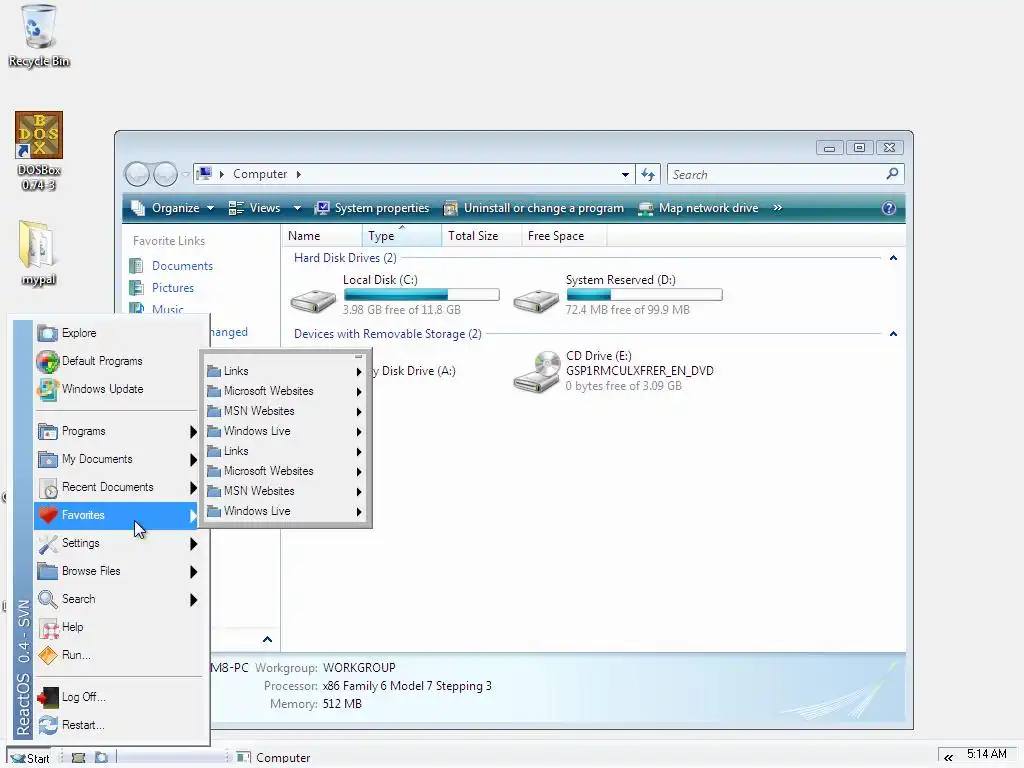Sort by the Type column header

coord(402,236)
